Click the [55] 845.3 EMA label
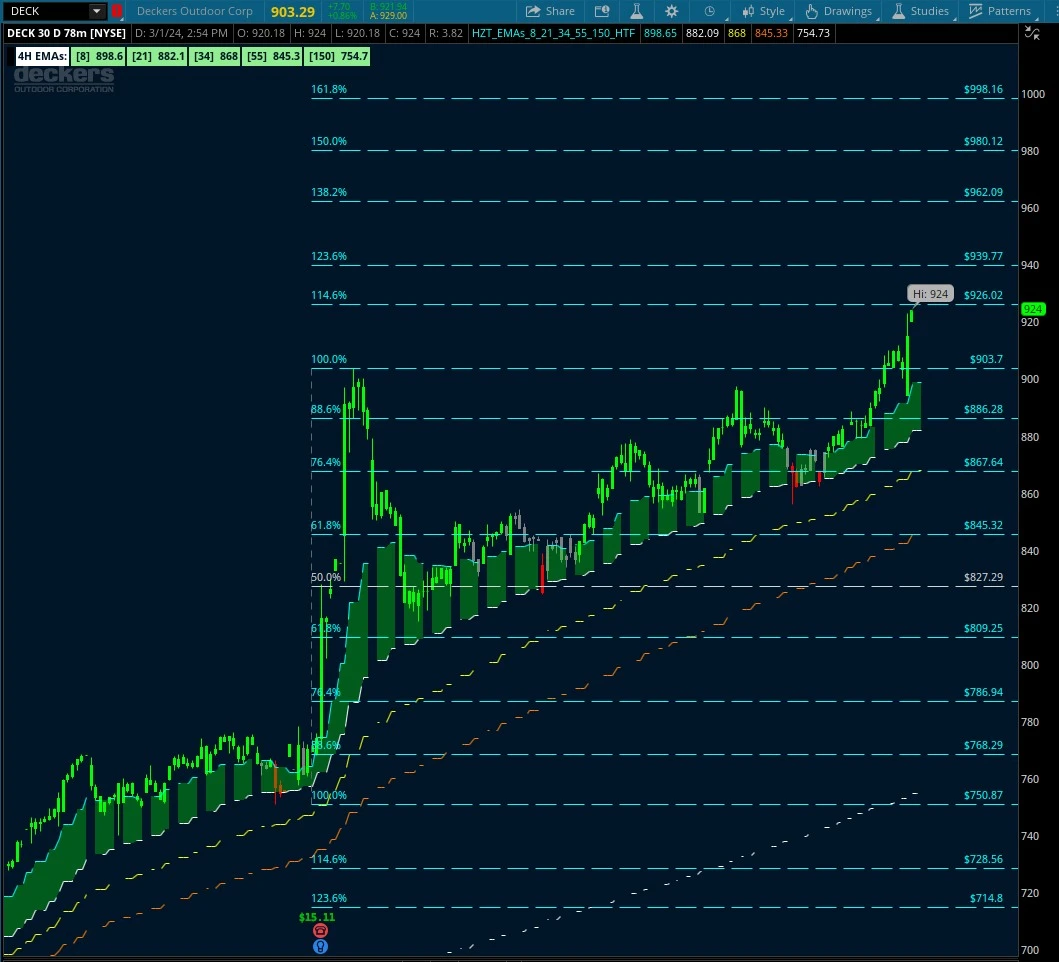Viewport: 1059px width, 962px height. click(273, 56)
